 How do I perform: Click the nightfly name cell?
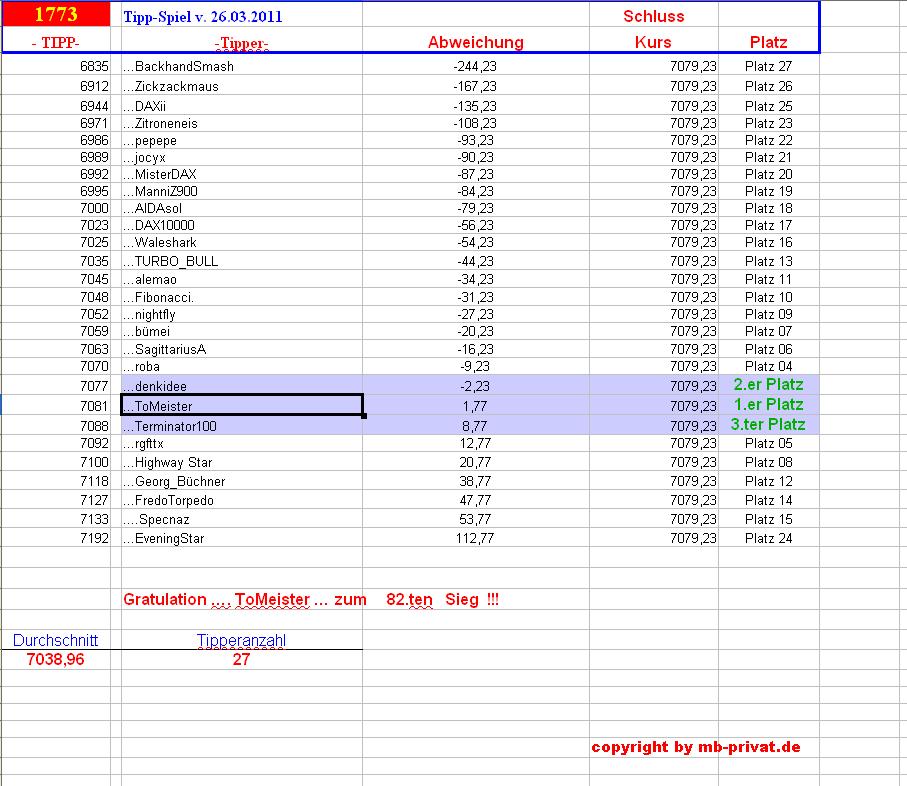click(x=242, y=314)
